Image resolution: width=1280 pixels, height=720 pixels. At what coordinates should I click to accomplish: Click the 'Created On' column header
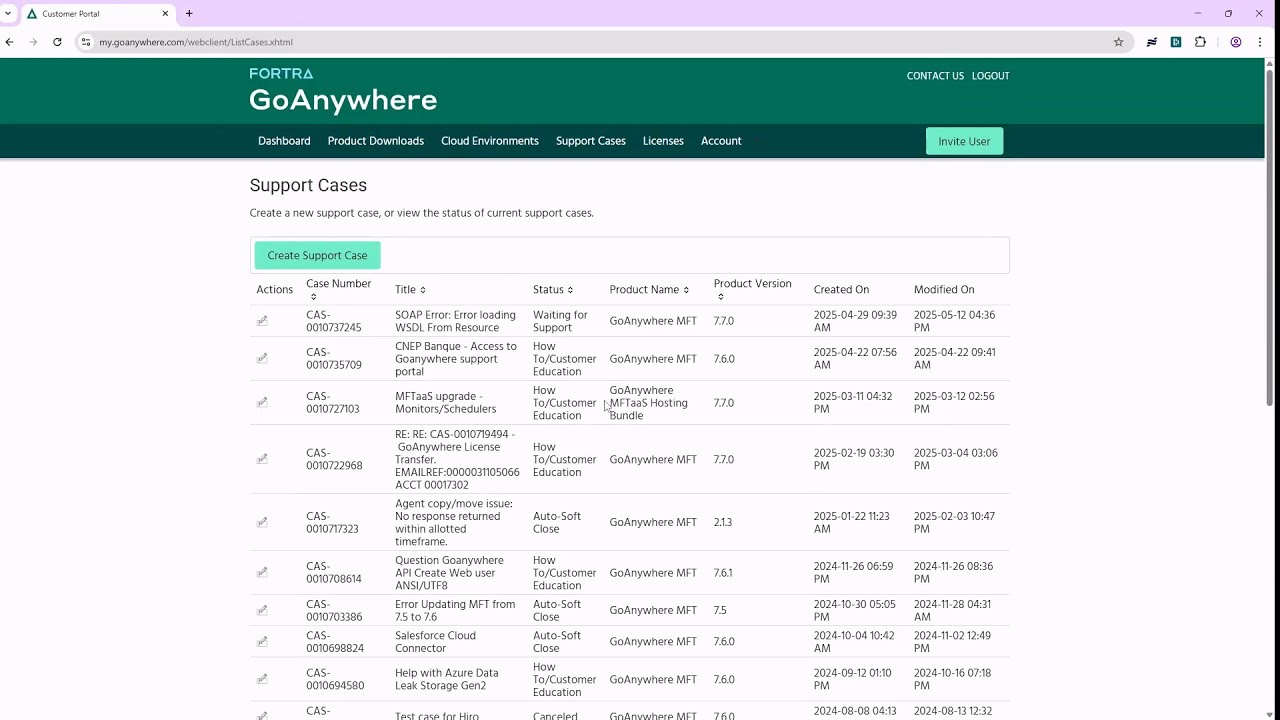tap(841, 290)
